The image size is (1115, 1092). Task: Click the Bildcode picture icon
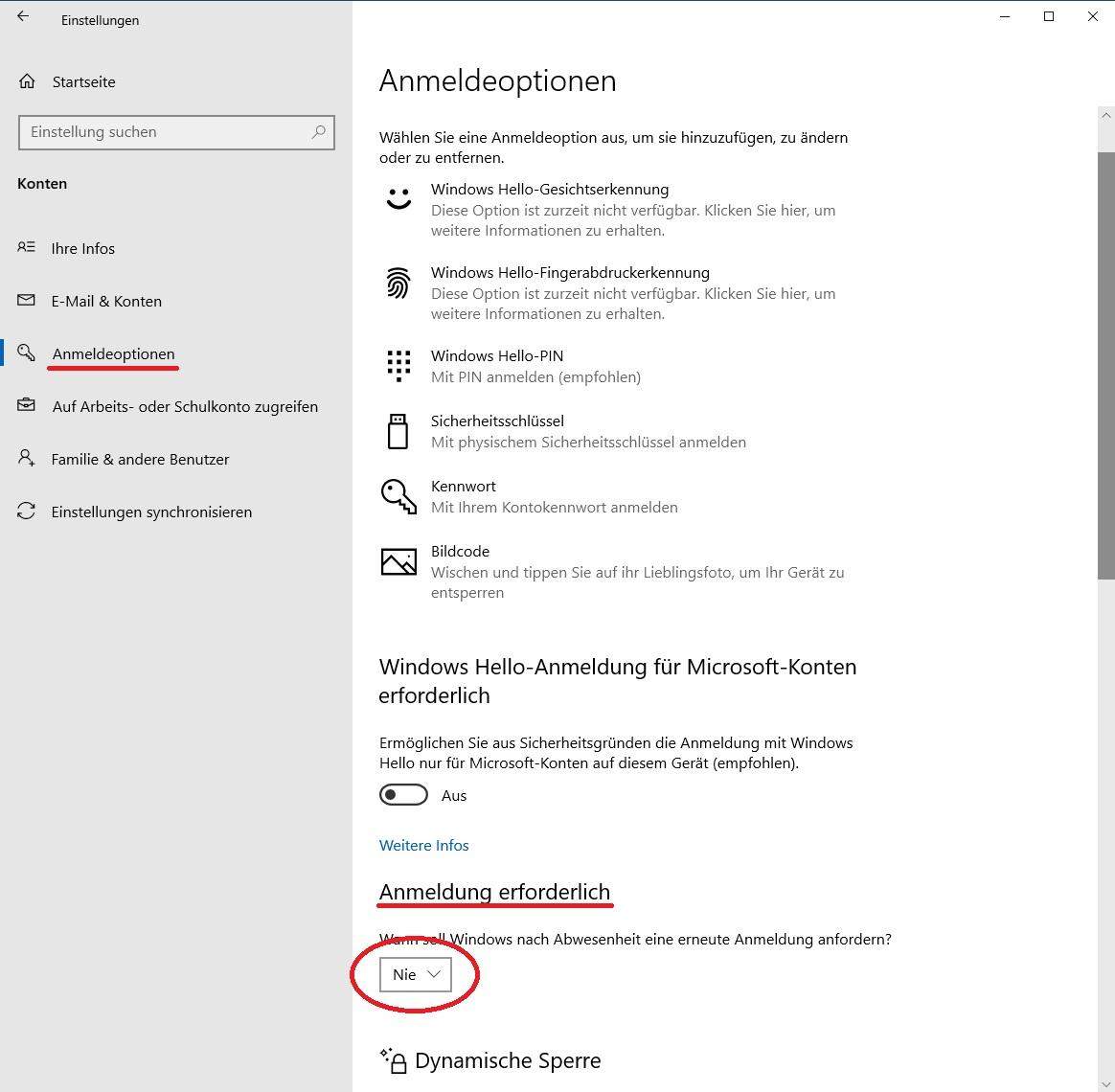click(x=398, y=561)
